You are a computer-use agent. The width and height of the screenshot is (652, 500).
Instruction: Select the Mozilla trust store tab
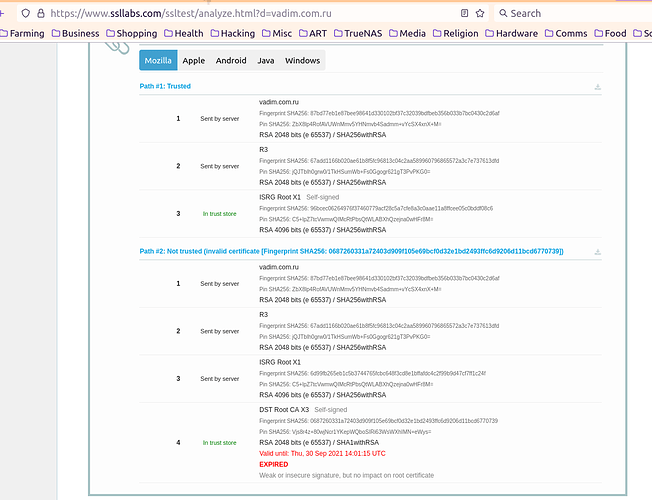click(x=158, y=60)
